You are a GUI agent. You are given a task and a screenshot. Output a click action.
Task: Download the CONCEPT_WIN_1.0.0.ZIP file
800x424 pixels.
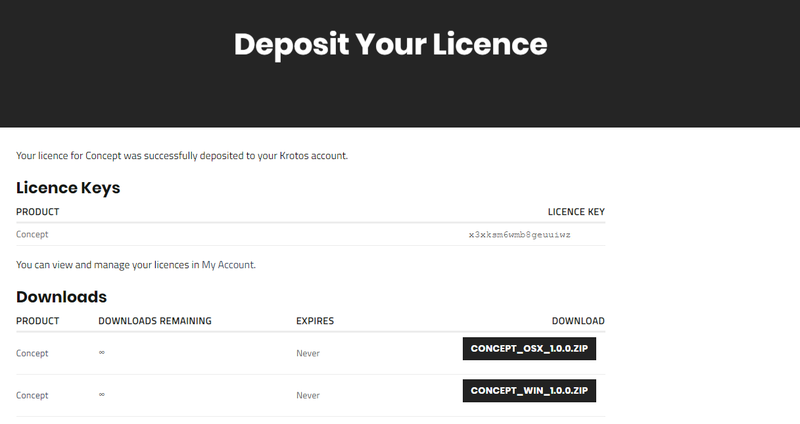coord(529,390)
